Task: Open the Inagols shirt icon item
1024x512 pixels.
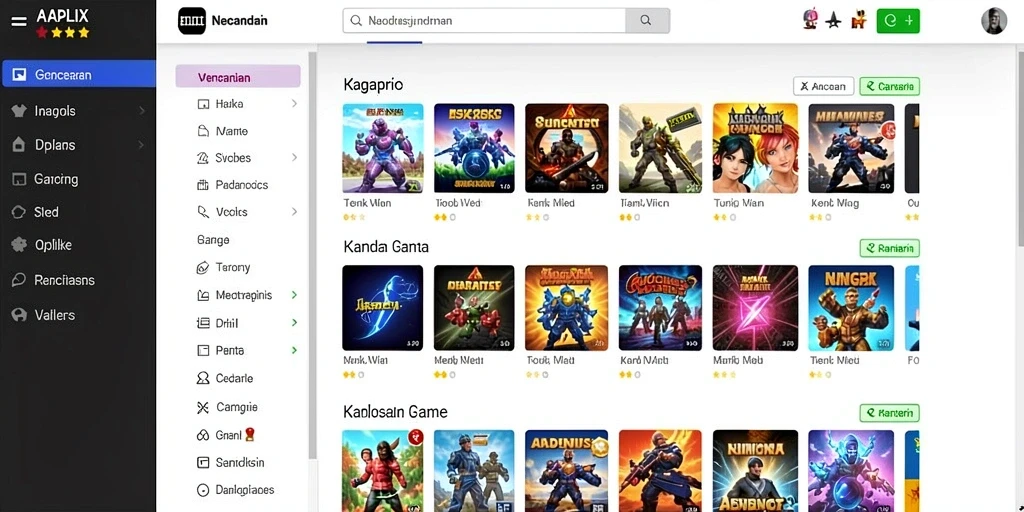Action: tap(19, 111)
